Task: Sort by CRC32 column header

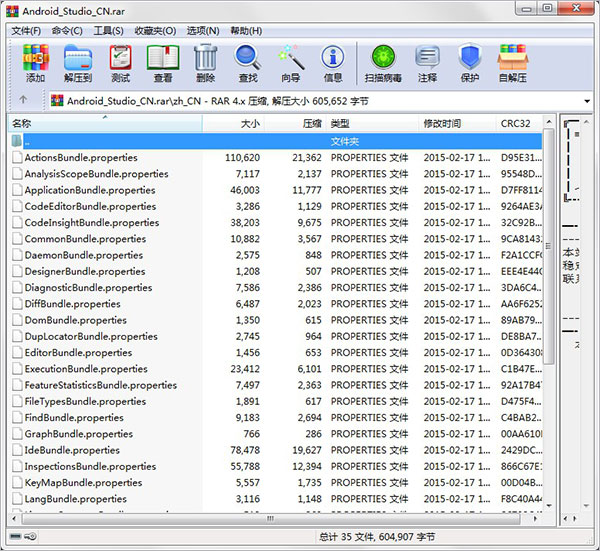Action: click(x=519, y=124)
